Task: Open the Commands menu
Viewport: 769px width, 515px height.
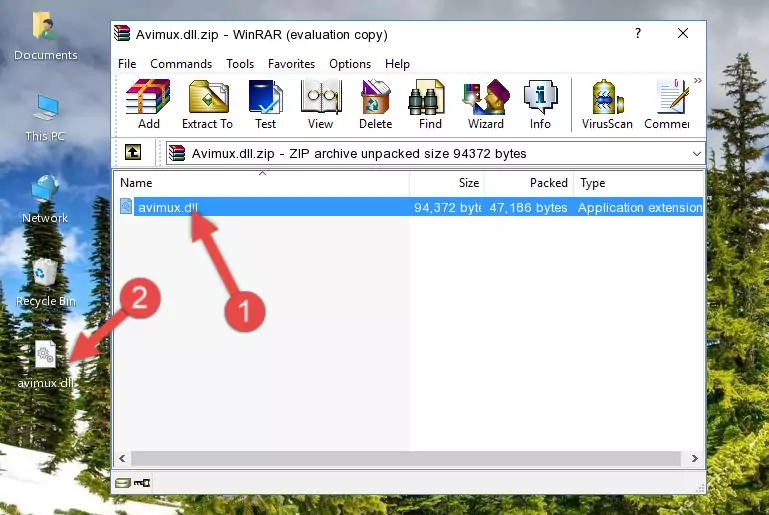Action: pyautogui.click(x=181, y=64)
